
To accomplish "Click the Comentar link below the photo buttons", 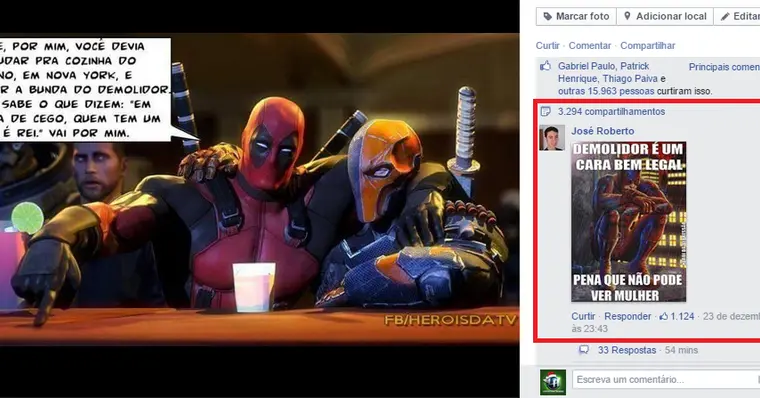I will point(589,46).
